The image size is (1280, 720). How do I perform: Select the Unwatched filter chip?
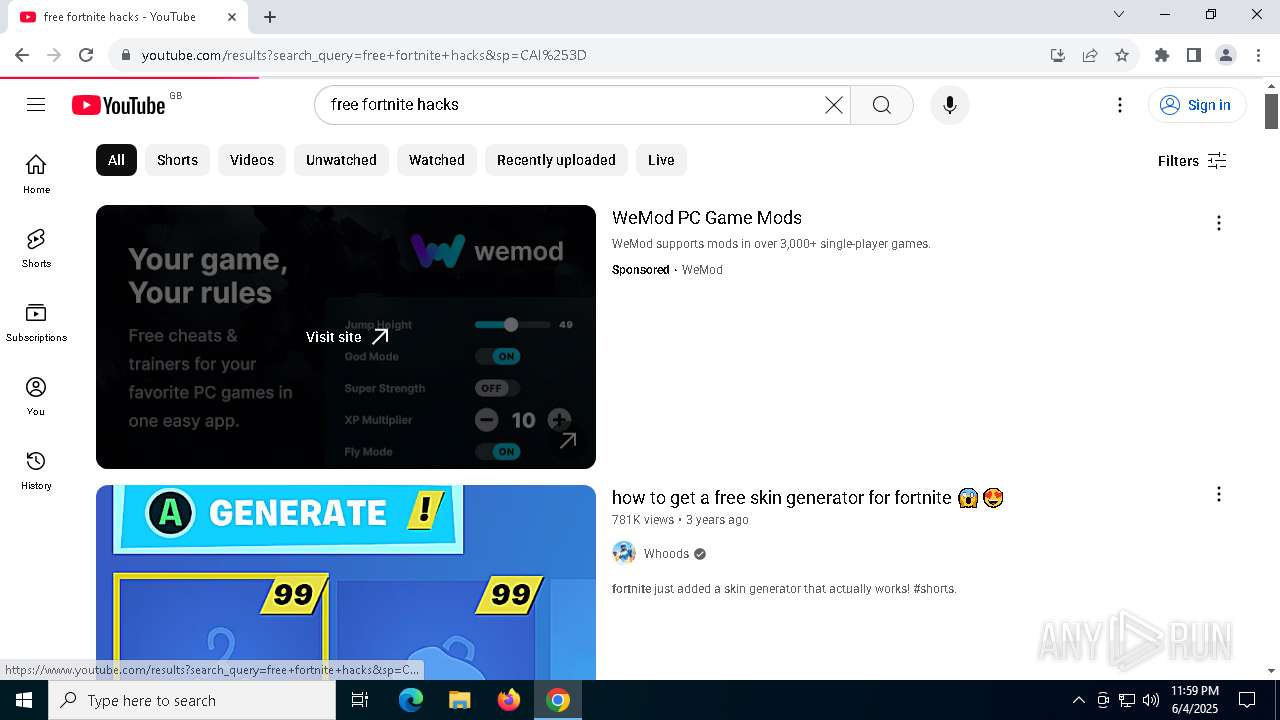[x=341, y=160]
